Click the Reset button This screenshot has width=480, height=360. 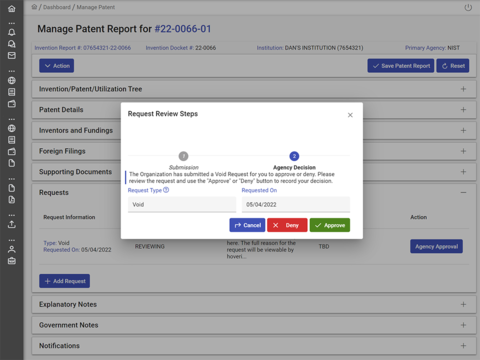453,66
